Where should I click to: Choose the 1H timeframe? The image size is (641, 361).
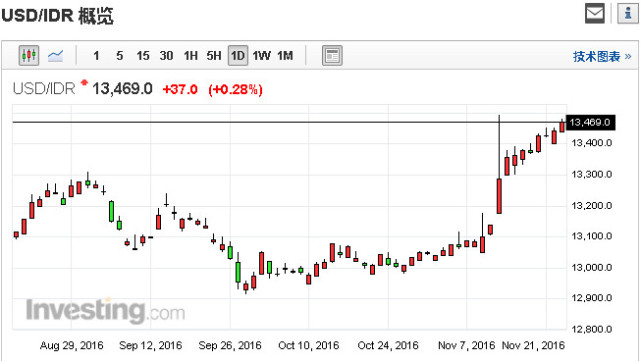coord(191,56)
